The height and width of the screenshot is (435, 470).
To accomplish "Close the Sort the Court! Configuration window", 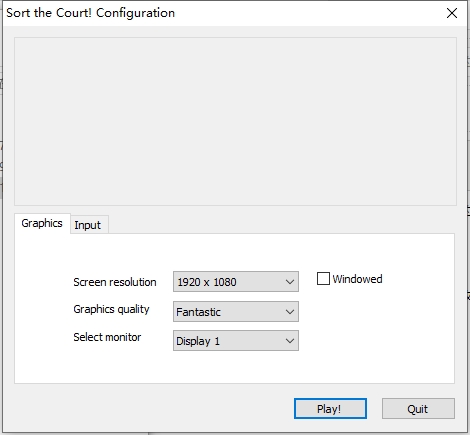I will 452,13.
